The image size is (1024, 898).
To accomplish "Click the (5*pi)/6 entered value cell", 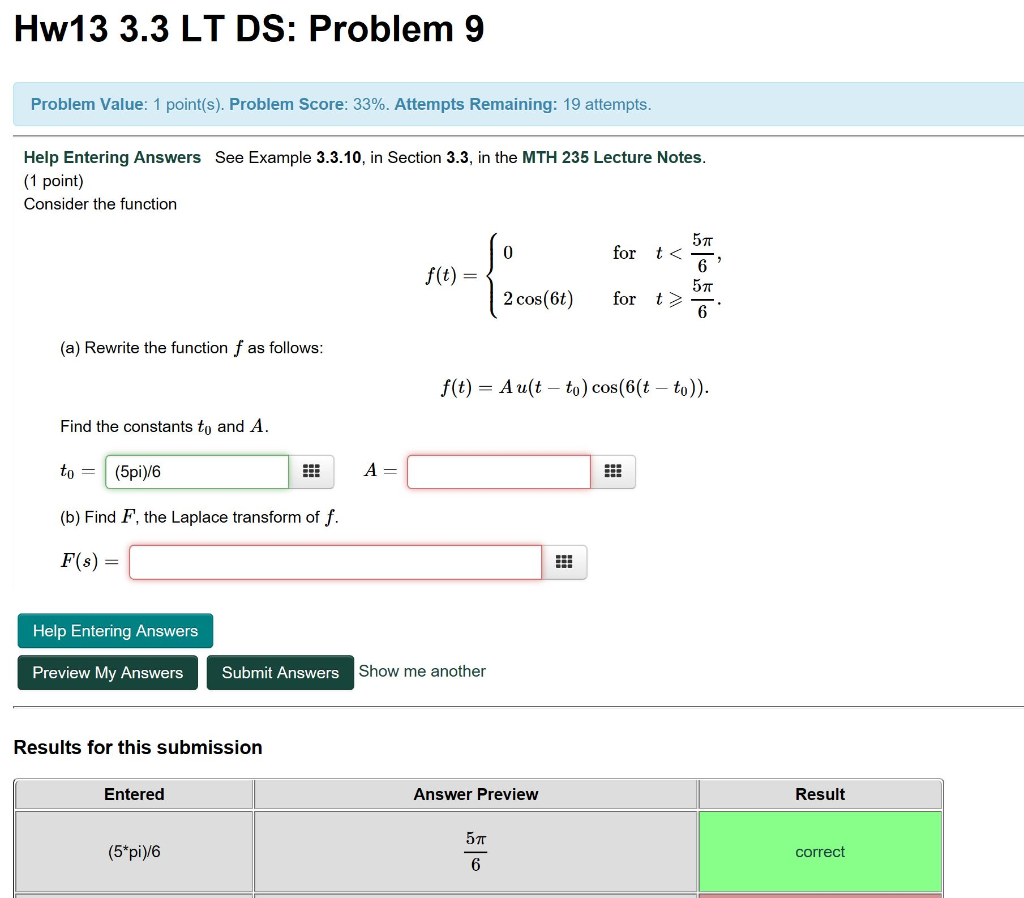I will [x=133, y=851].
